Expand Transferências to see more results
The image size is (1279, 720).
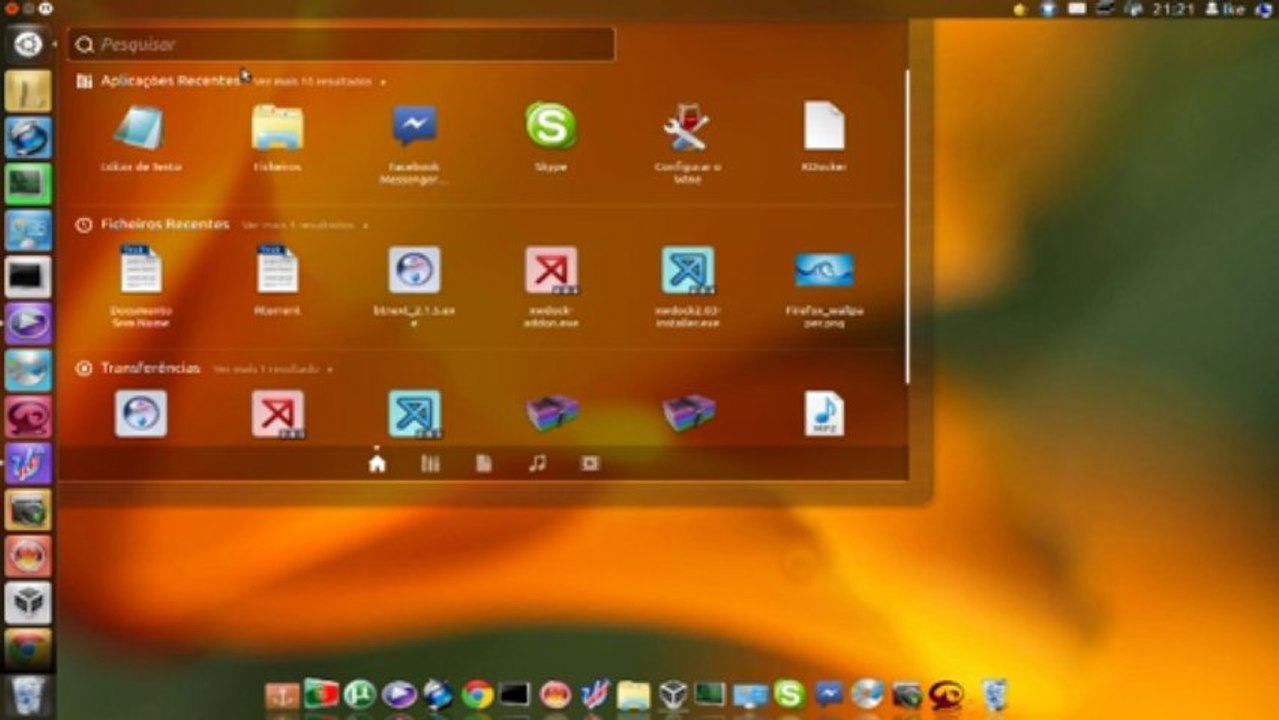click(272, 369)
